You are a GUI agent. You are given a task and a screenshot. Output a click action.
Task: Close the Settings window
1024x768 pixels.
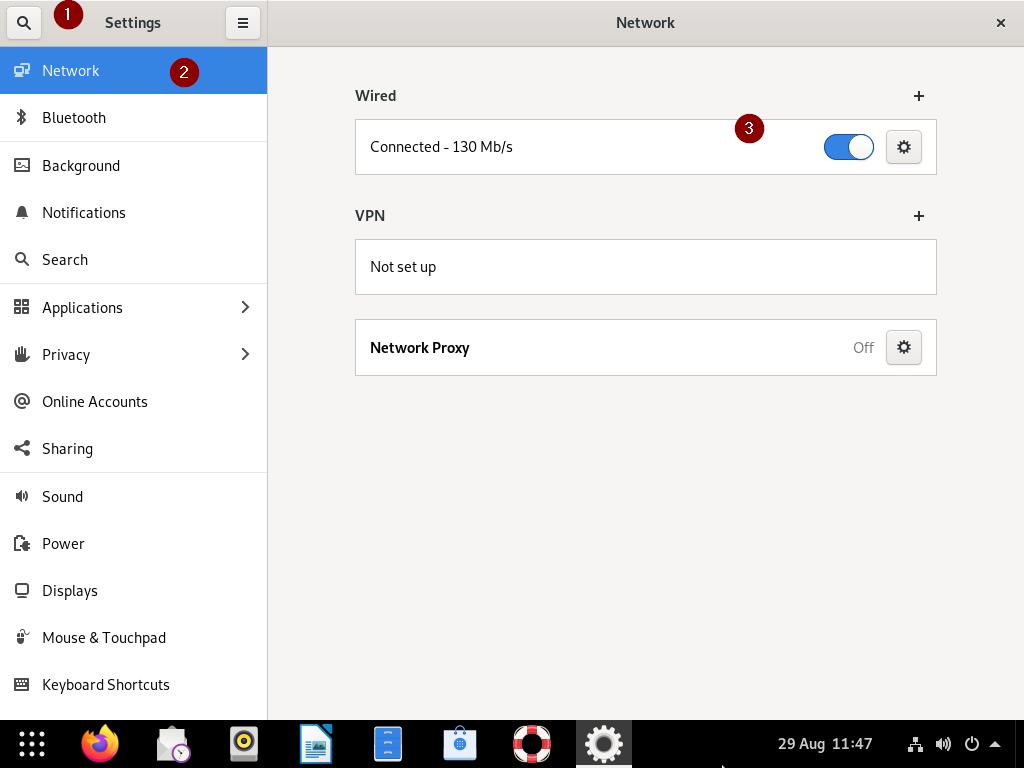tap(1000, 23)
